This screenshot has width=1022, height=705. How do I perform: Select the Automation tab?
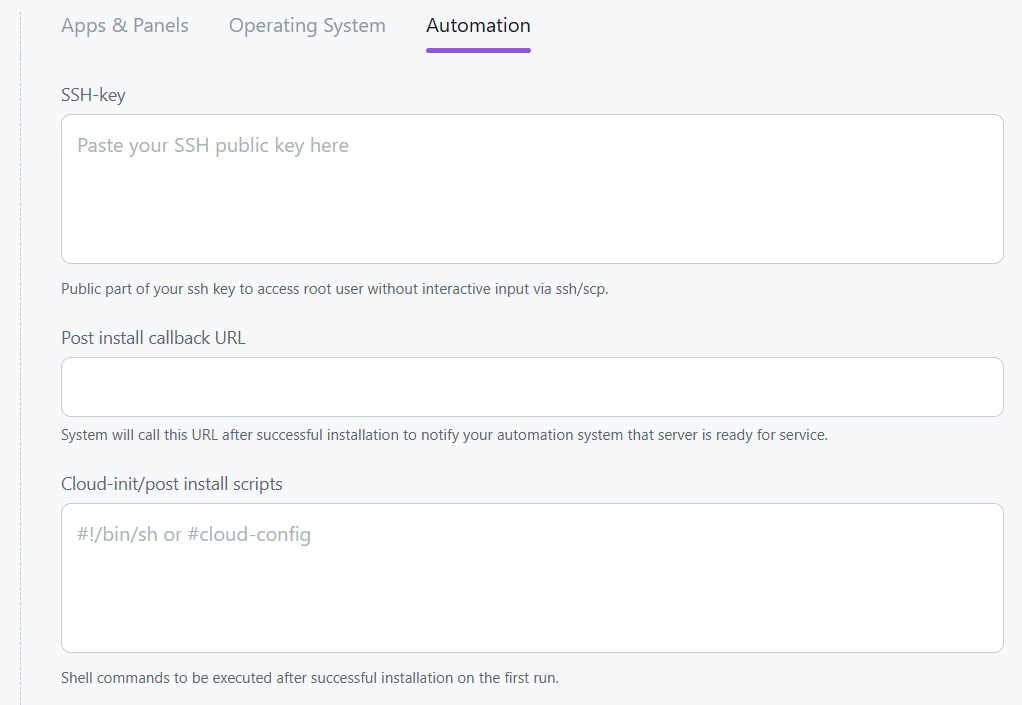[478, 26]
